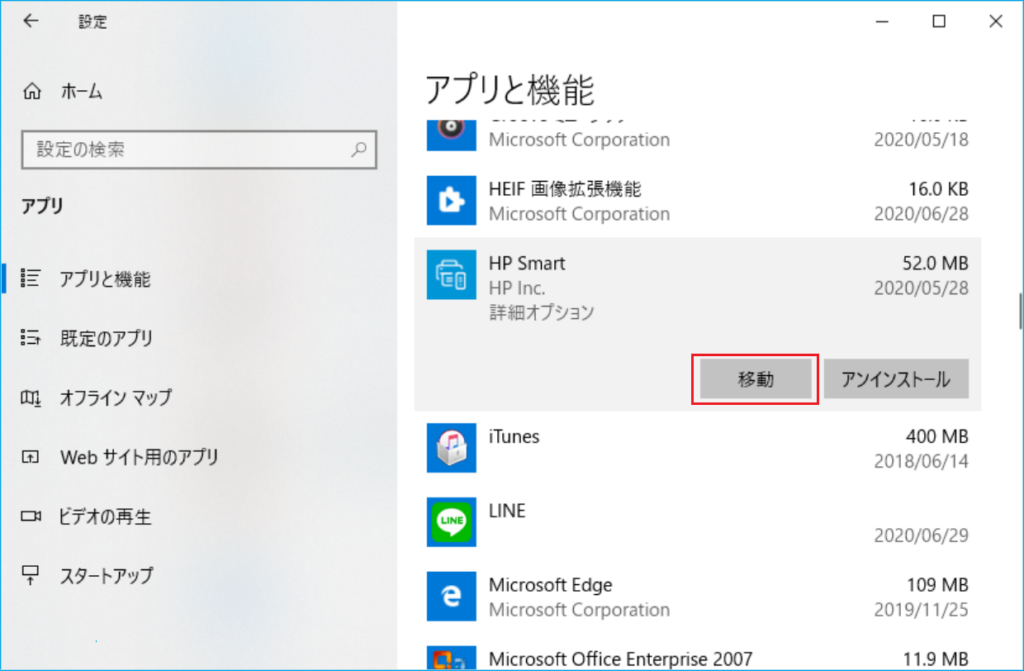Screen dimensions: 1024x671
Task: Select the HEIF 画像拡張機能 app name
Action: click(x=565, y=189)
